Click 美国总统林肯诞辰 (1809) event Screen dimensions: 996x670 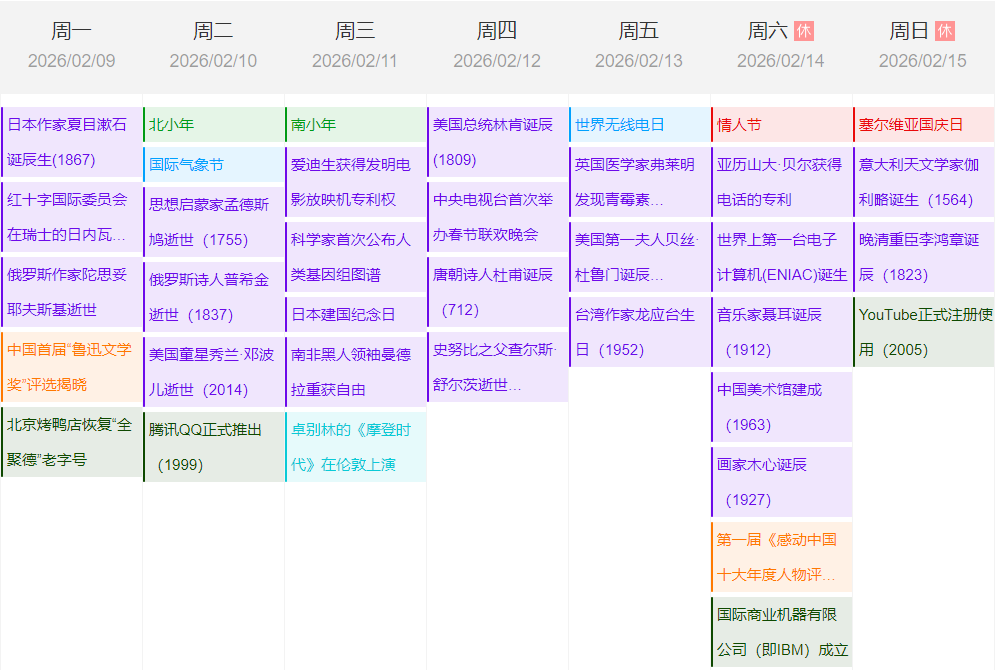point(497,142)
